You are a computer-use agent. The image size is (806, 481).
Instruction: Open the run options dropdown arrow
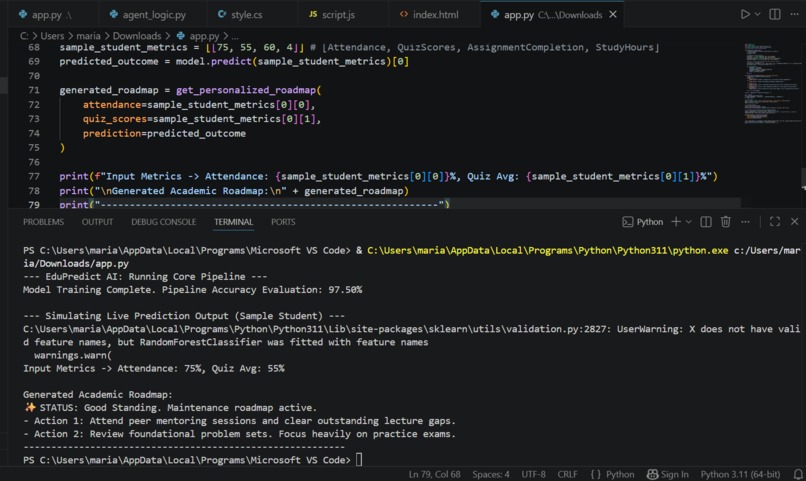[757, 14]
